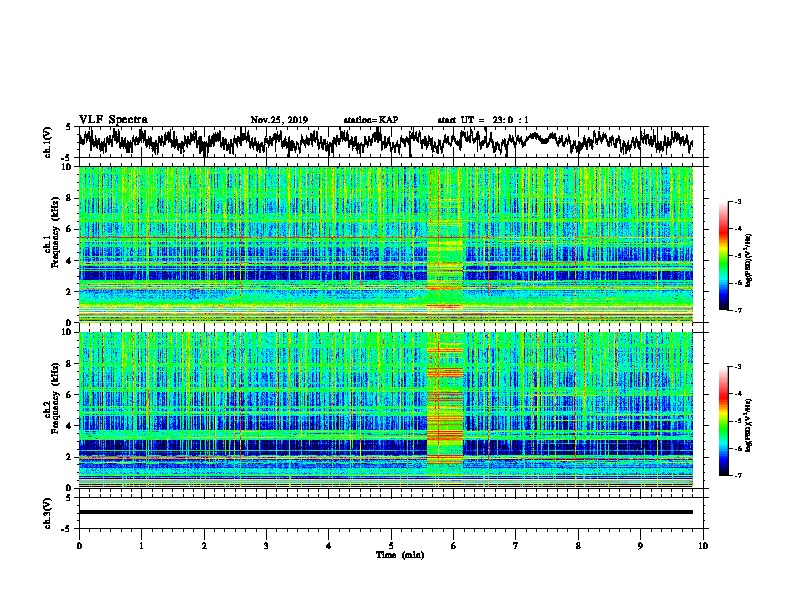Click the ch.3 flat black trace line
This screenshot has width=792, height=612.
[386, 512]
